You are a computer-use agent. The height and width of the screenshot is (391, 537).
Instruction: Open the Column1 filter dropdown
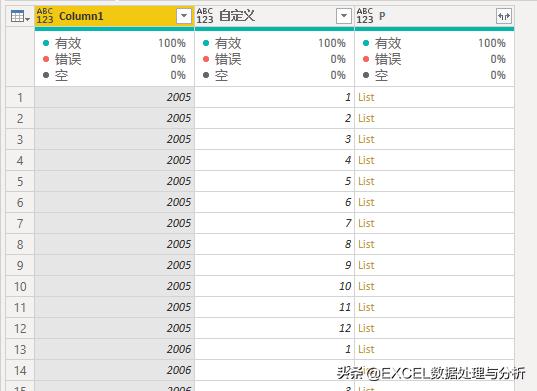[184, 16]
